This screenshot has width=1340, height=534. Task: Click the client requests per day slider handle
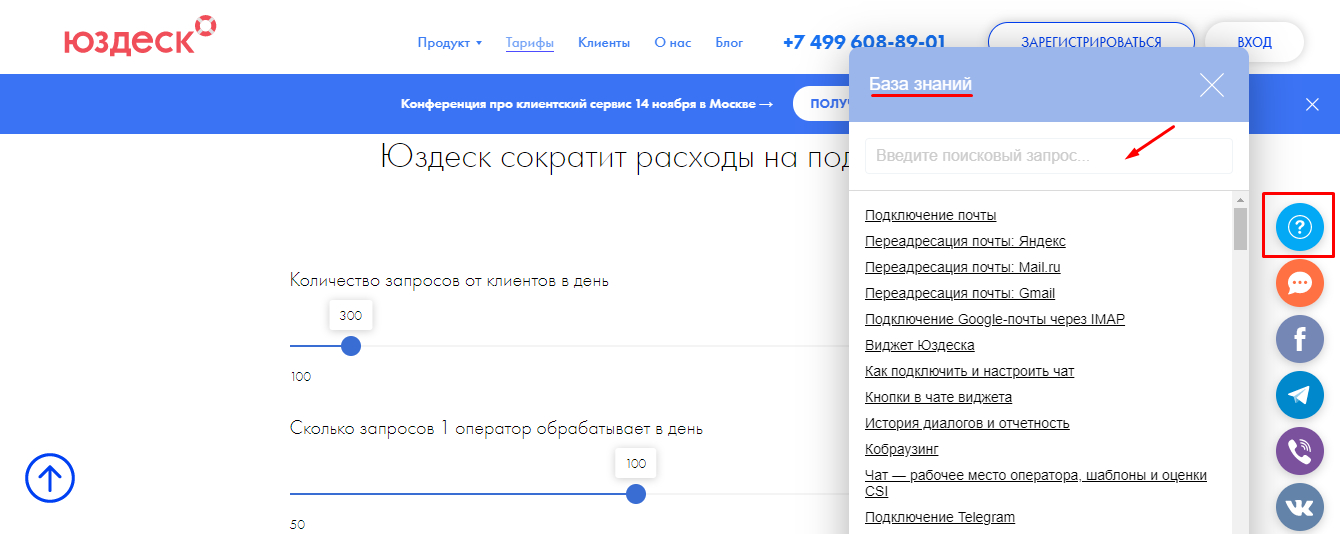click(x=350, y=346)
